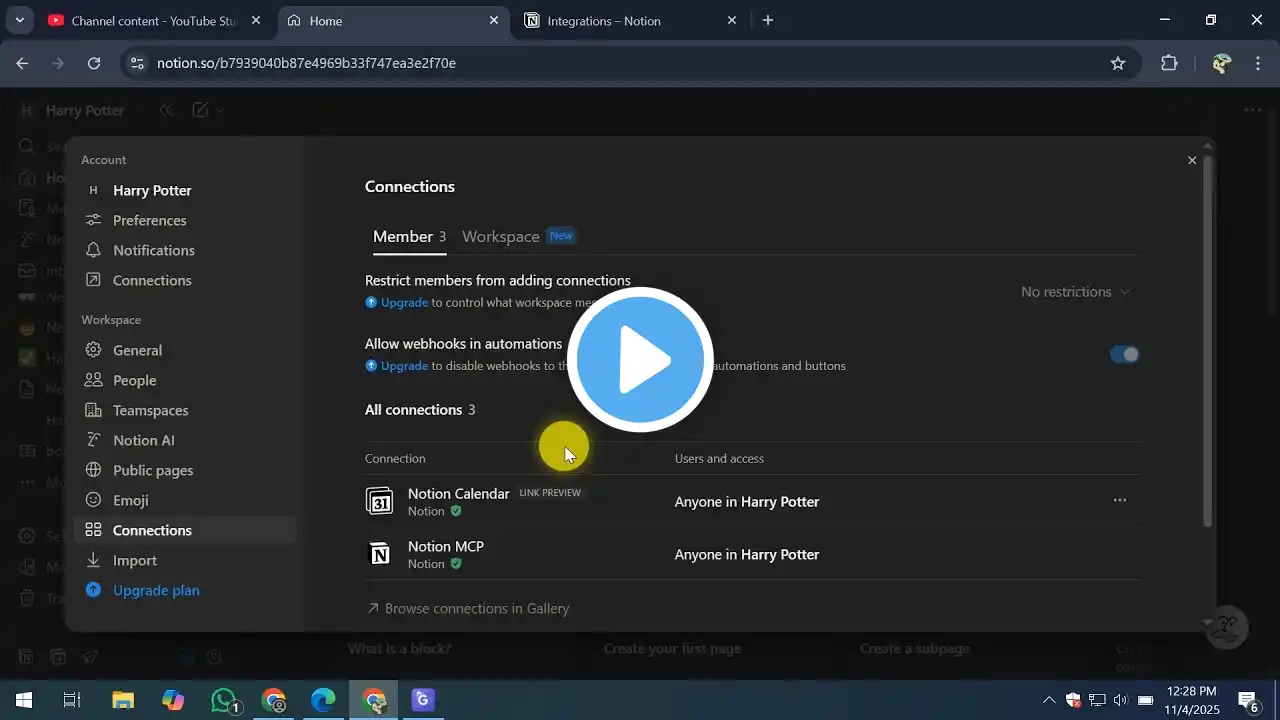
Task: Open the No restrictions dropdown
Action: click(1075, 292)
